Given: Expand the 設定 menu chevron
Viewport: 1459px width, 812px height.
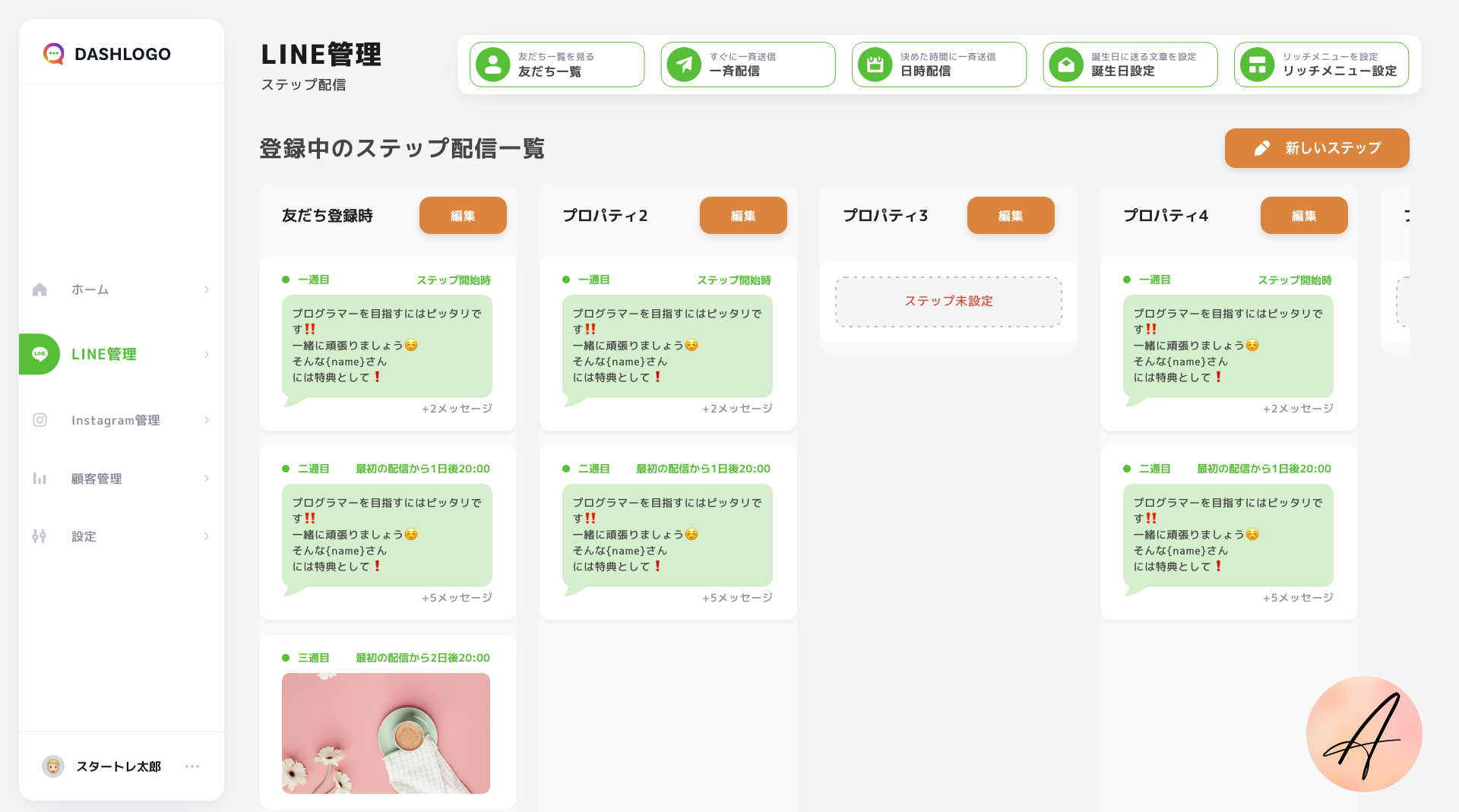Looking at the screenshot, I should (x=207, y=536).
